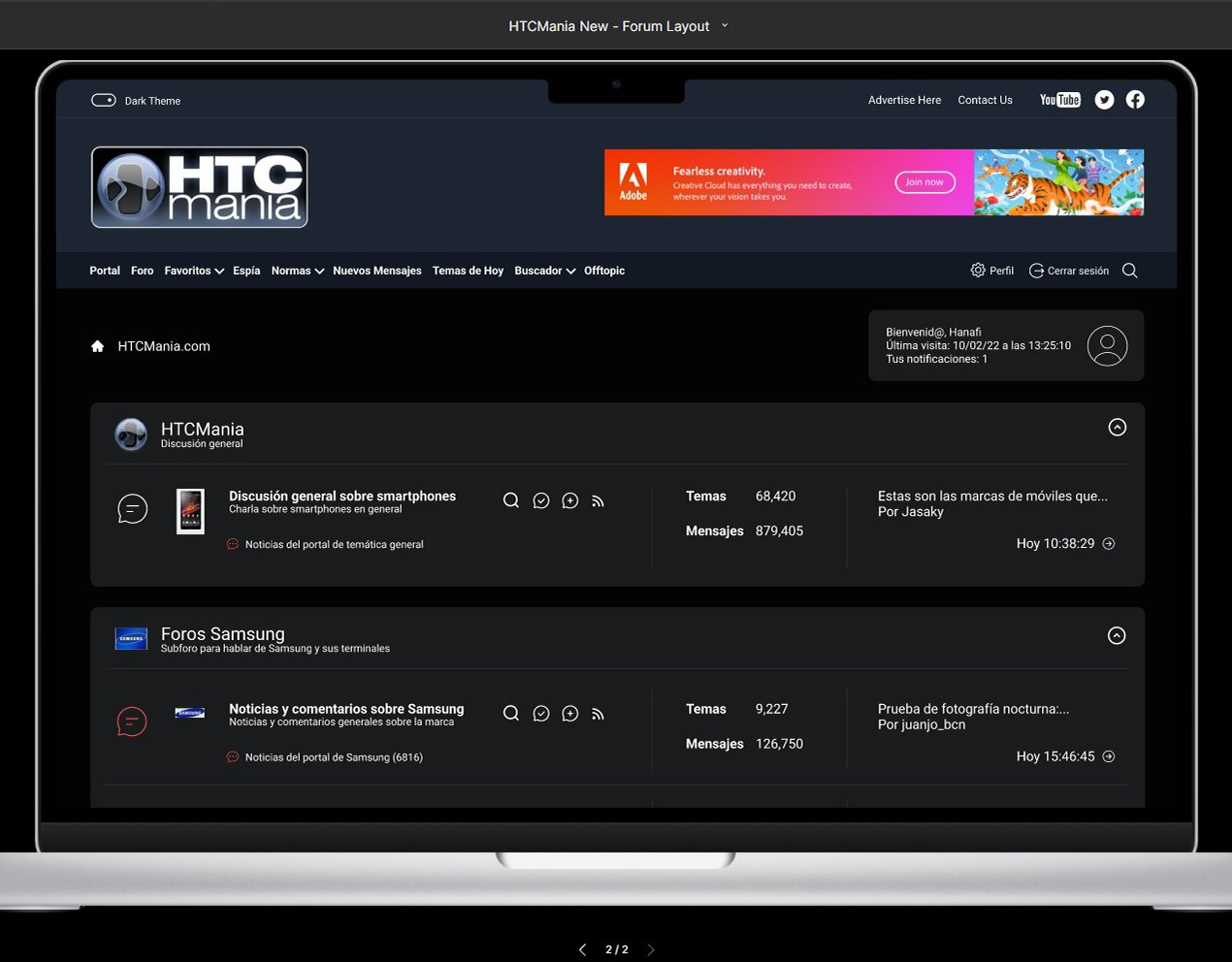Click the HTCMania category title
The height and width of the screenshot is (962, 1232).
(x=202, y=429)
